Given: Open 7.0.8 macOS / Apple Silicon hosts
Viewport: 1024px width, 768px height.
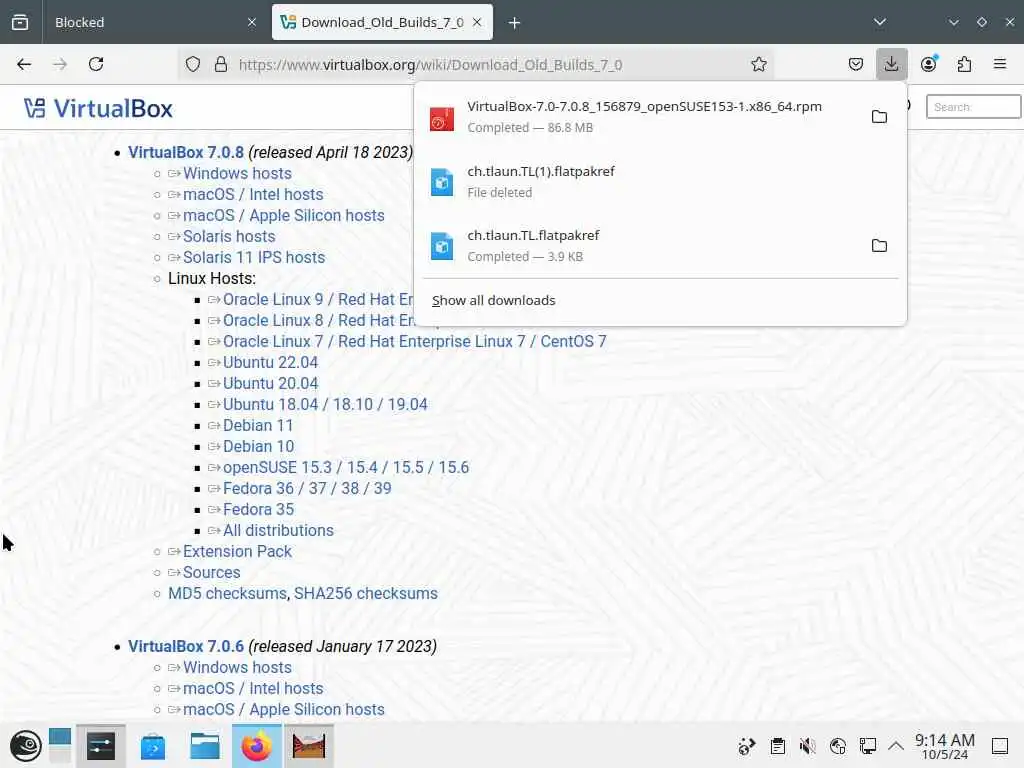Looking at the screenshot, I should tap(283, 215).
